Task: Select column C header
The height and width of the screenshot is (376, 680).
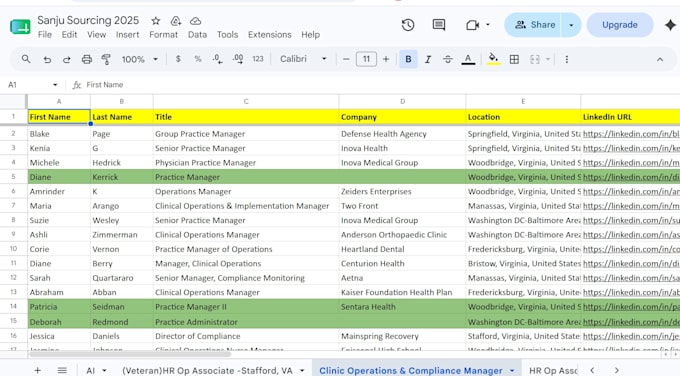Action: click(x=246, y=101)
